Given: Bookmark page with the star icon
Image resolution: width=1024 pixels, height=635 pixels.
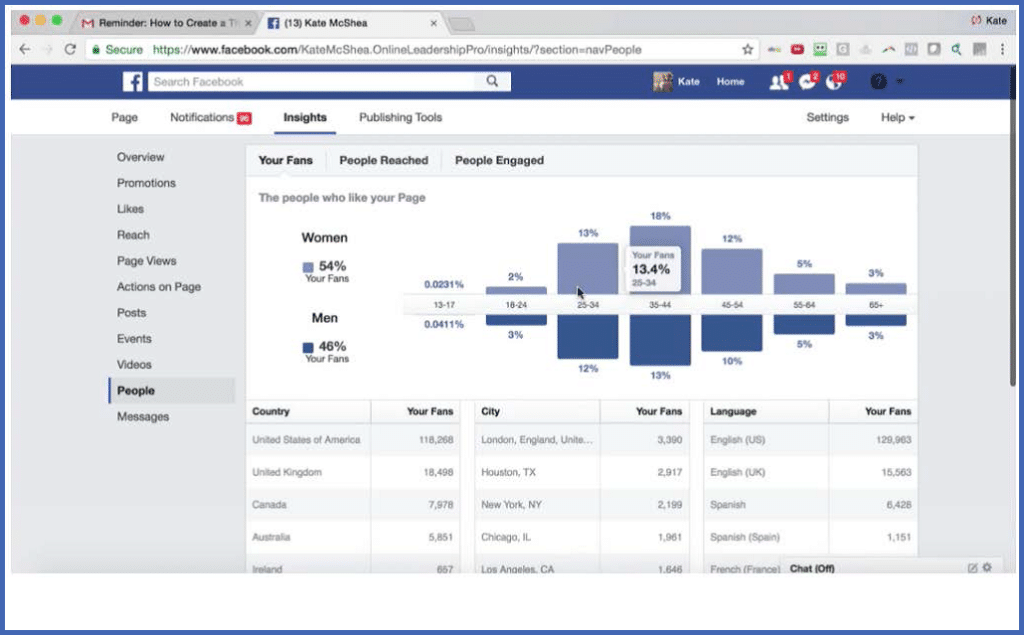Looking at the screenshot, I should point(747,49).
